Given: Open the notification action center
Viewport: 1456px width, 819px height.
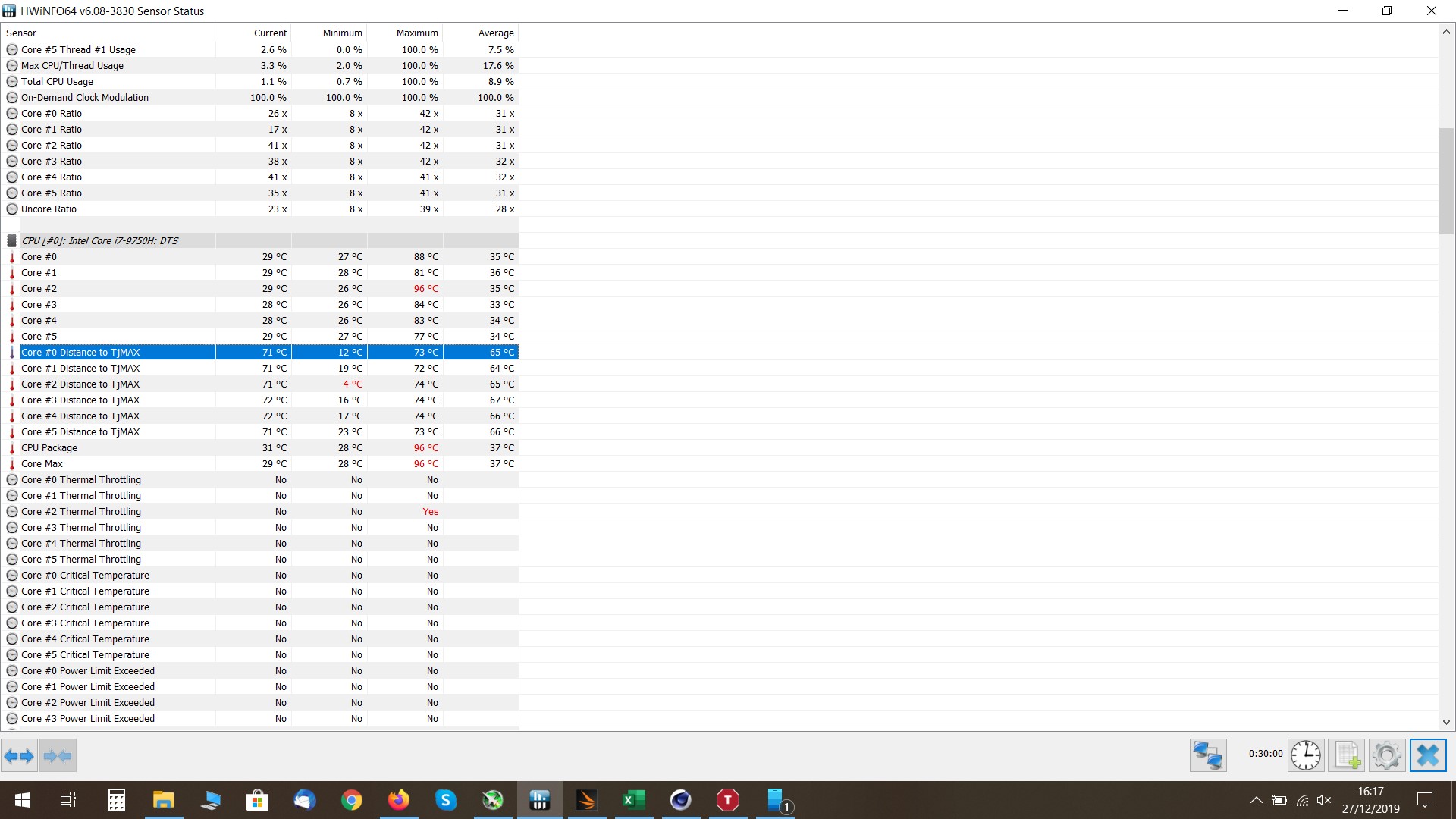Looking at the screenshot, I should point(1425,800).
